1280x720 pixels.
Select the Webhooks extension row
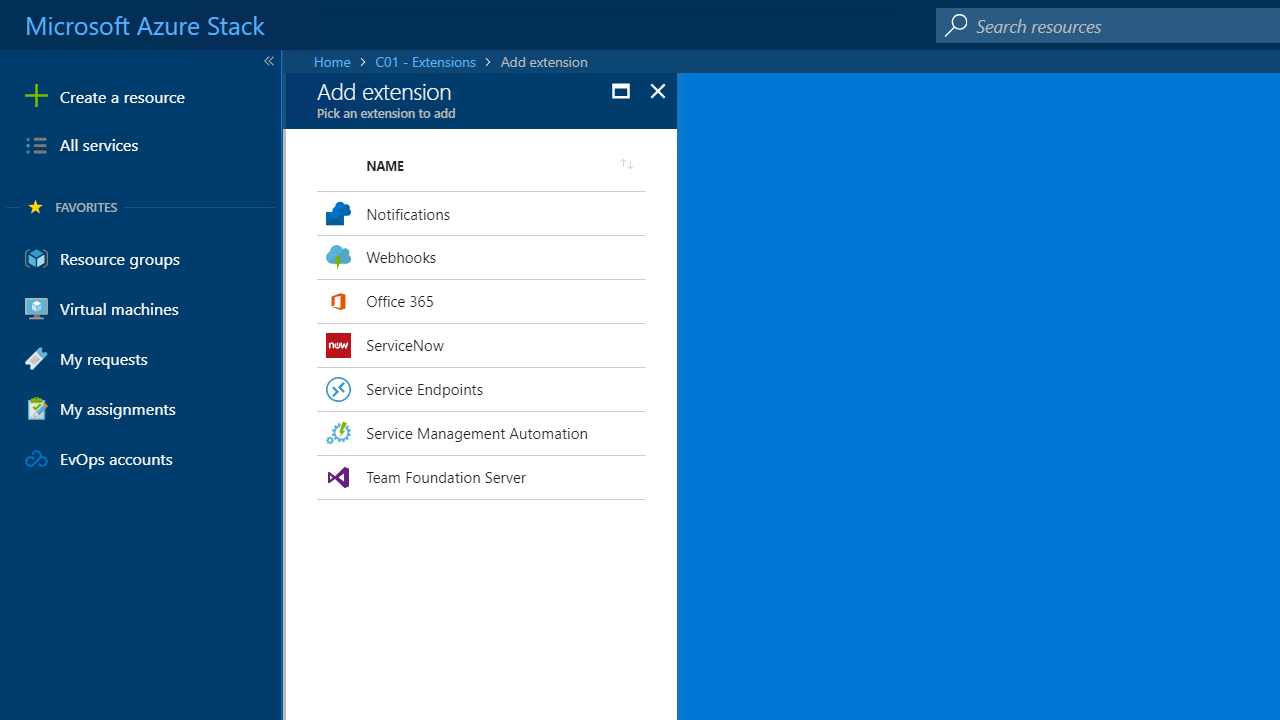coord(481,258)
